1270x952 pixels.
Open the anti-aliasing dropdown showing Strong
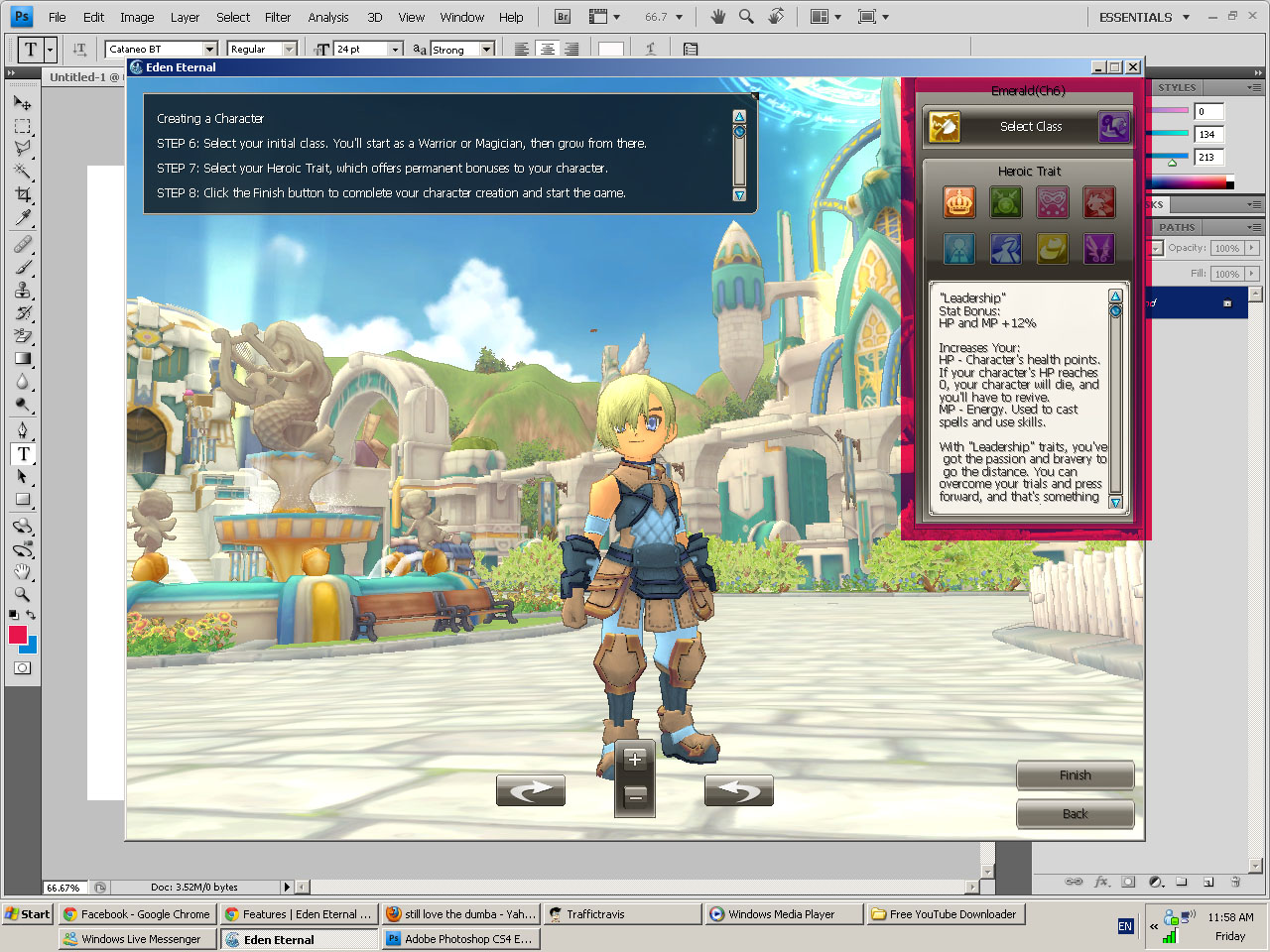tap(487, 49)
